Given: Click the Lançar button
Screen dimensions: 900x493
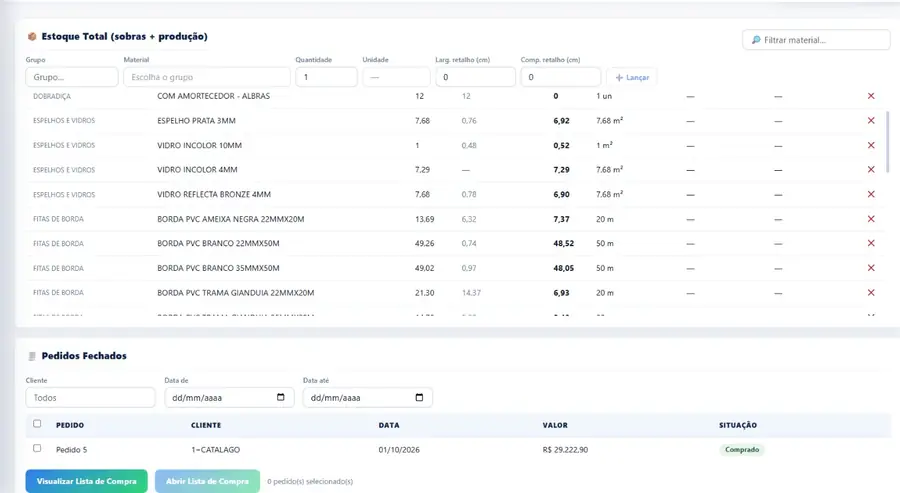Looking at the screenshot, I should tap(632, 77).
